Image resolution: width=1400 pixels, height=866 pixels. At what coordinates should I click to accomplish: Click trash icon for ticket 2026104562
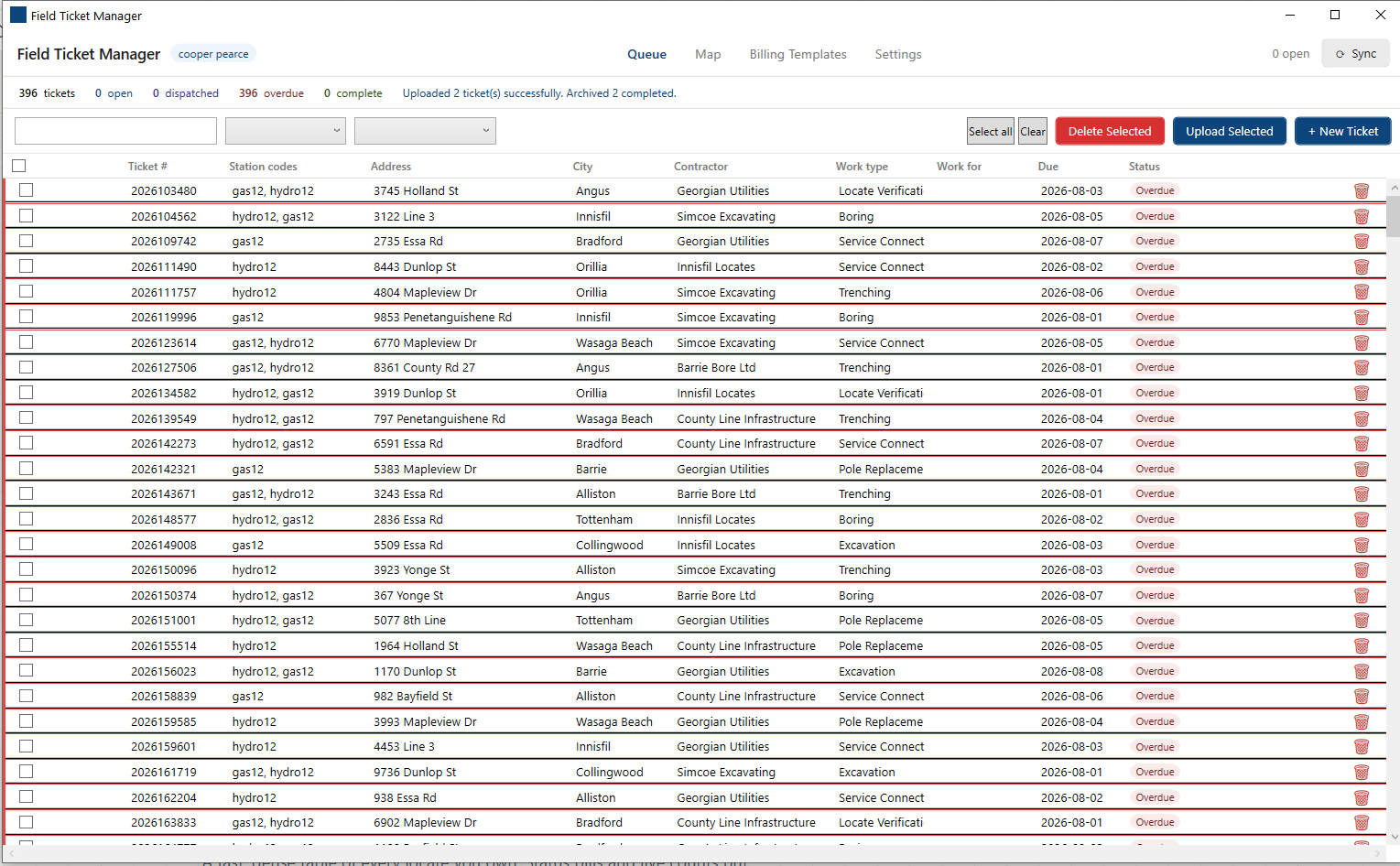[1362, 216]
